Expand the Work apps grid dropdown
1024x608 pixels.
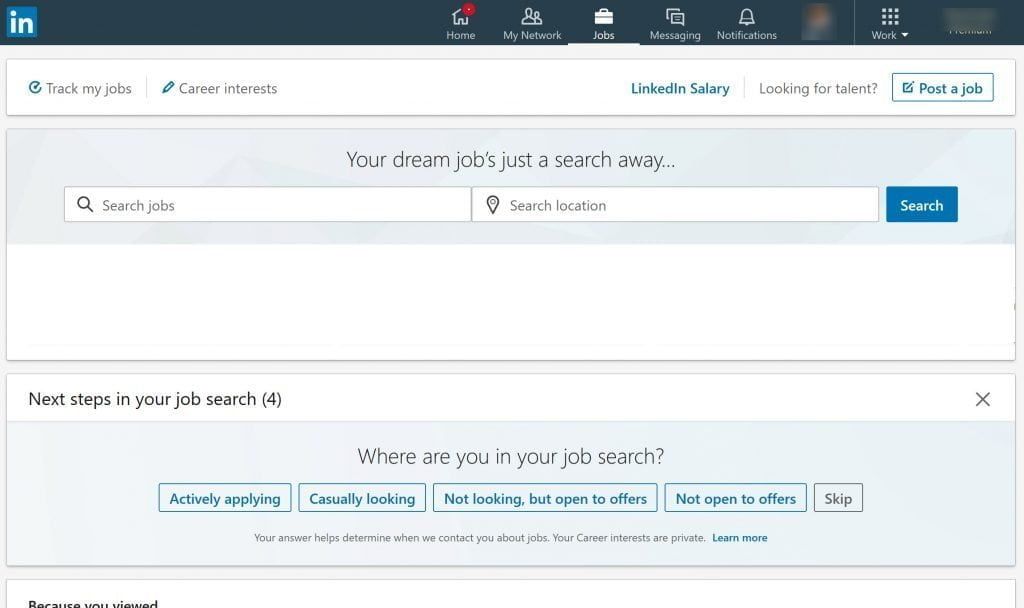point(889,22)
